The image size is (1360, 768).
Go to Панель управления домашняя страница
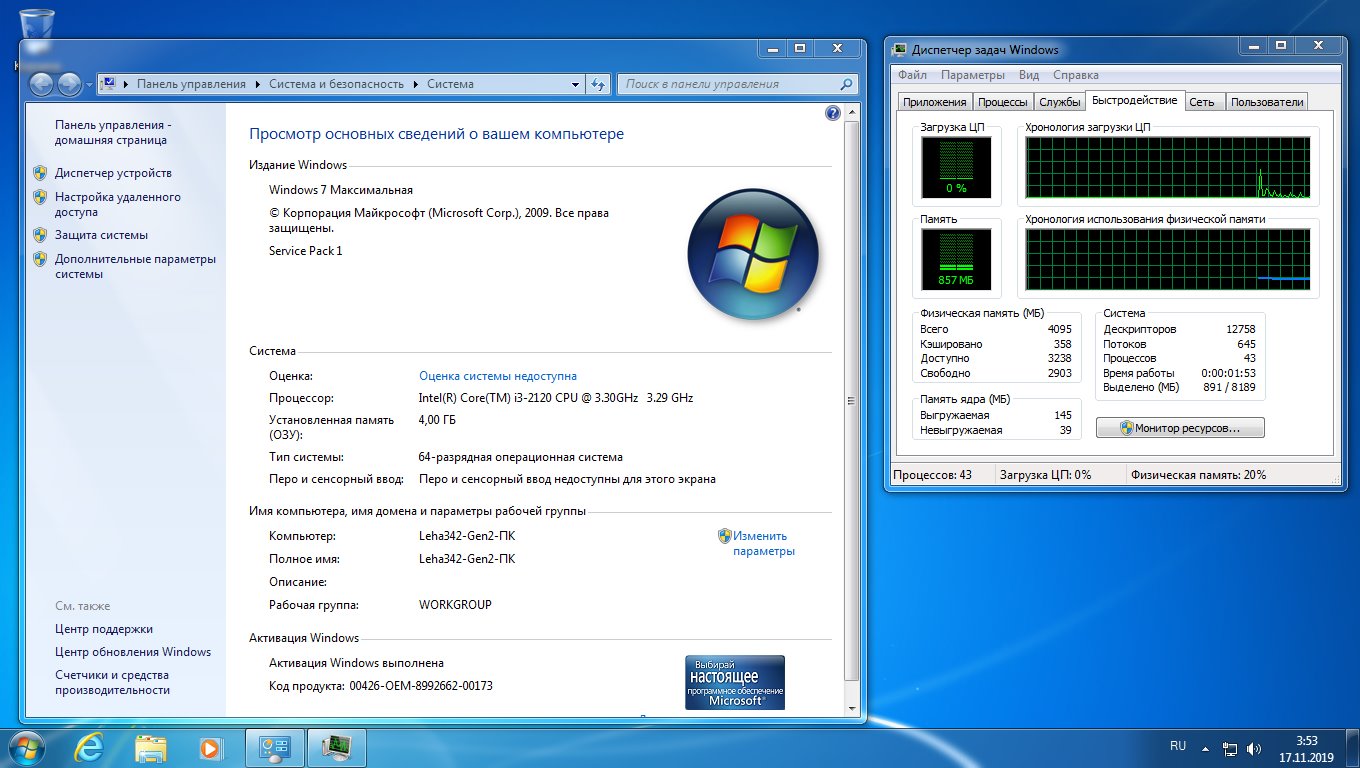click(111, 132)
